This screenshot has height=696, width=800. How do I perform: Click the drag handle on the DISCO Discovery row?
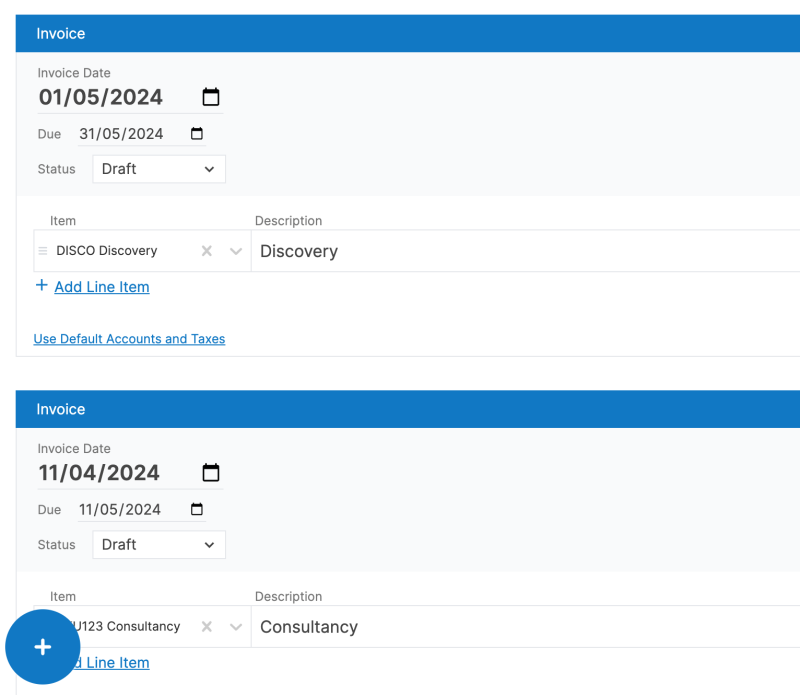[x=41, y=251]
